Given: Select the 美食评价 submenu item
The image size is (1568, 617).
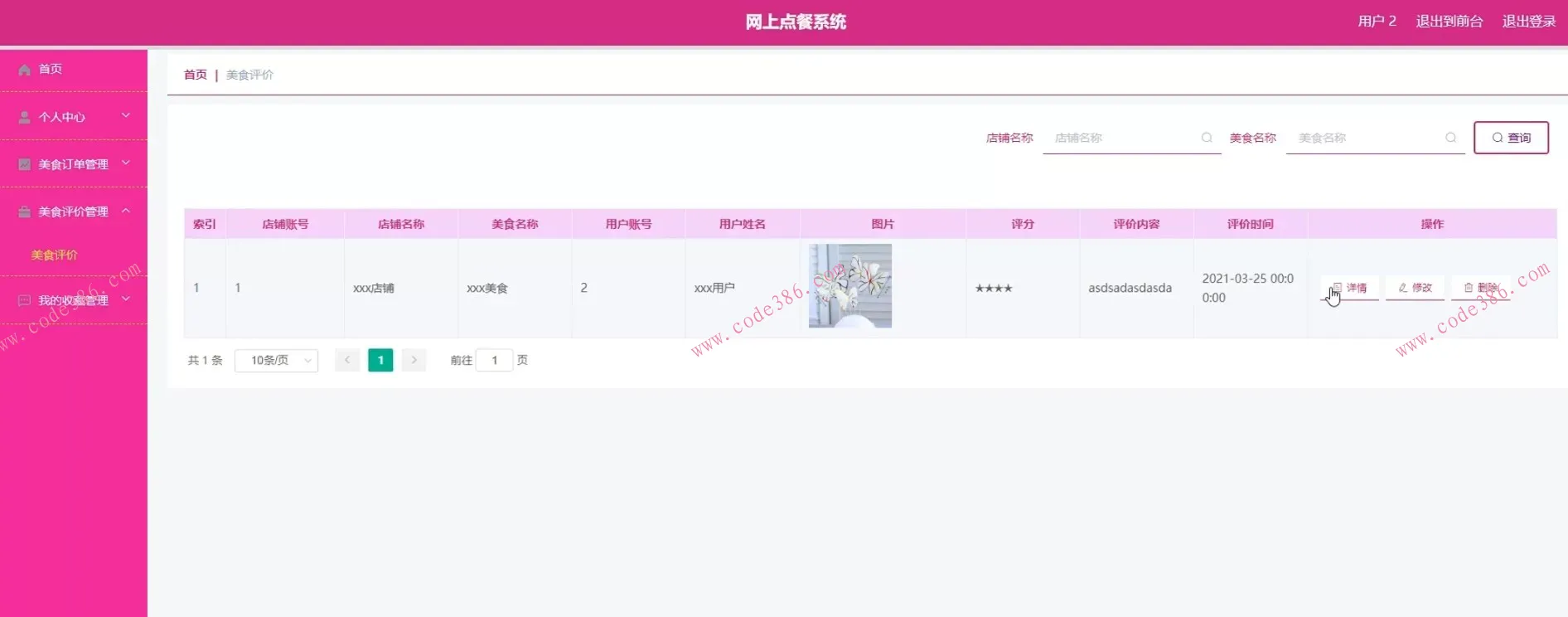Looking at the screenshot, I should tap(54, 255).
